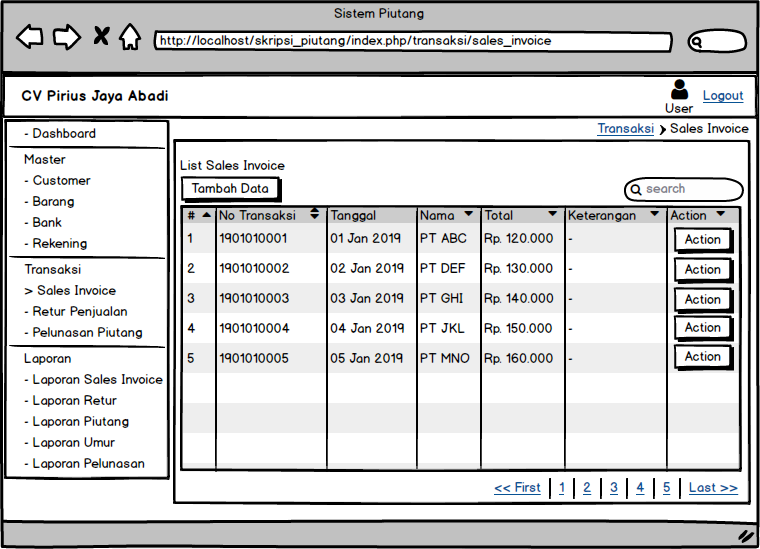Click date cell 02 Jan 2019

(x=367, y=268)
